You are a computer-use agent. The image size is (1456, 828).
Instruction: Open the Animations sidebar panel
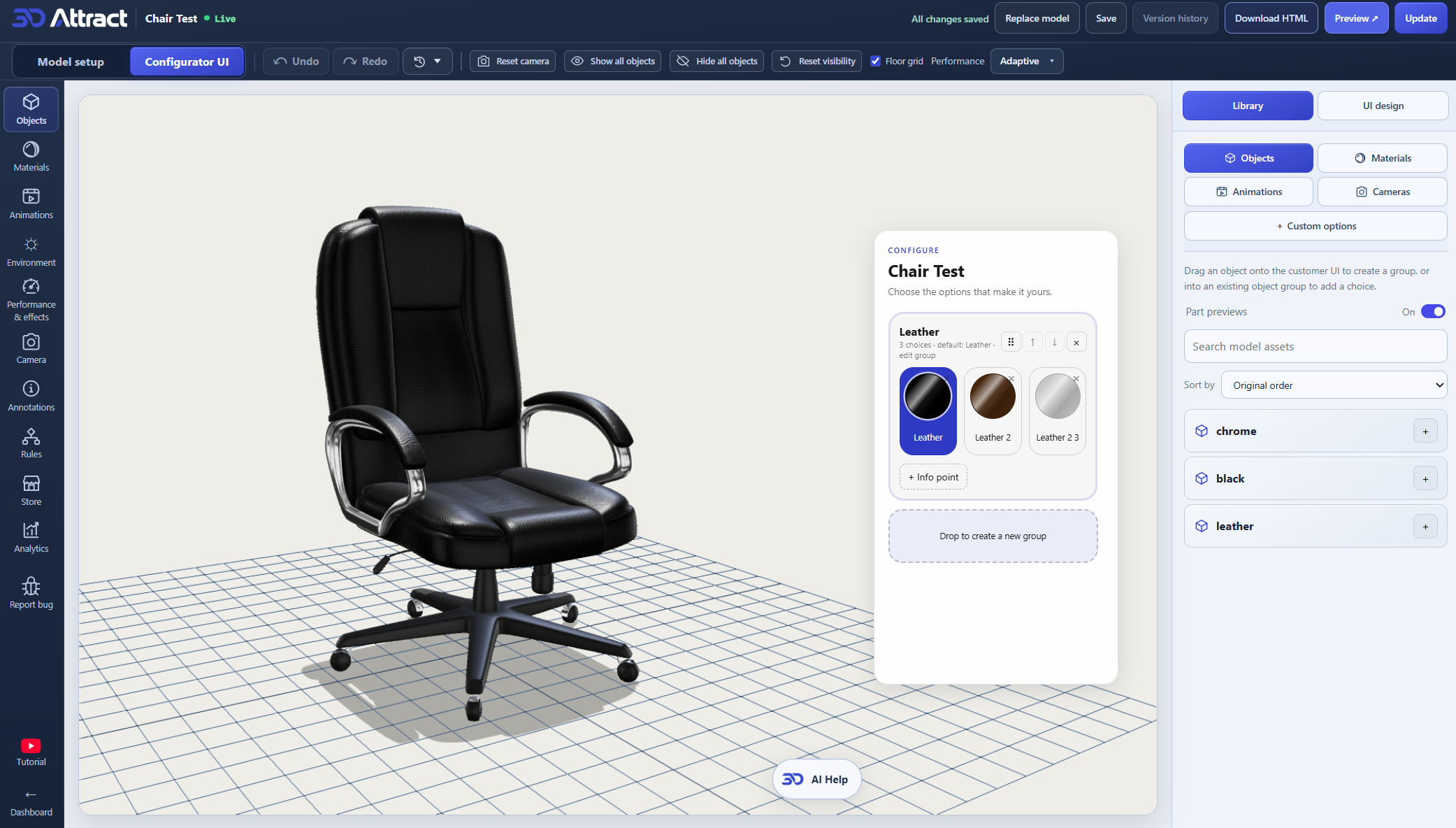click(x=31, y=204)
